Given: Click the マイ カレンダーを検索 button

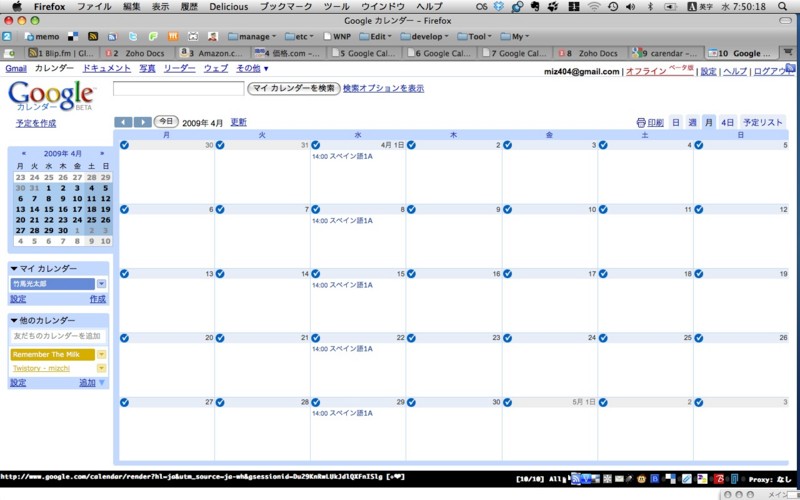Looking at the screenshot, I should (294, 88).
